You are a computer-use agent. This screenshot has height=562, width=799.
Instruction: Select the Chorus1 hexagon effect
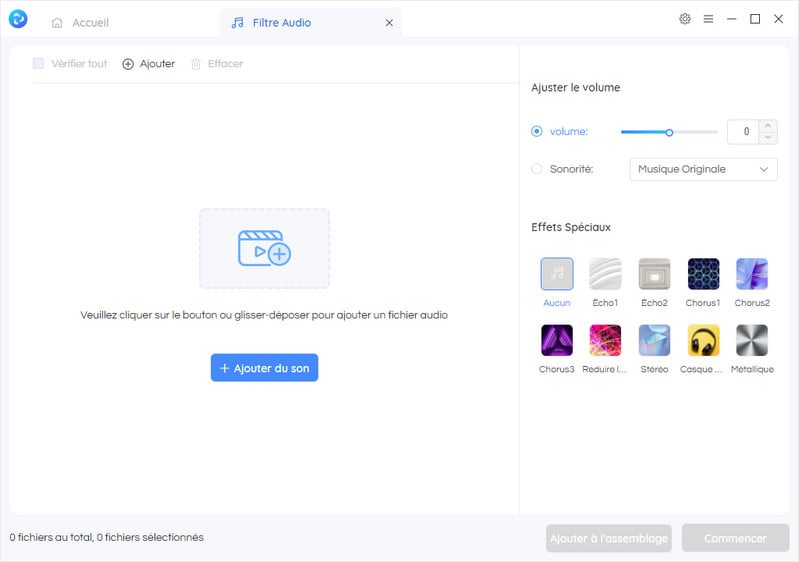(x=703, y=274)
